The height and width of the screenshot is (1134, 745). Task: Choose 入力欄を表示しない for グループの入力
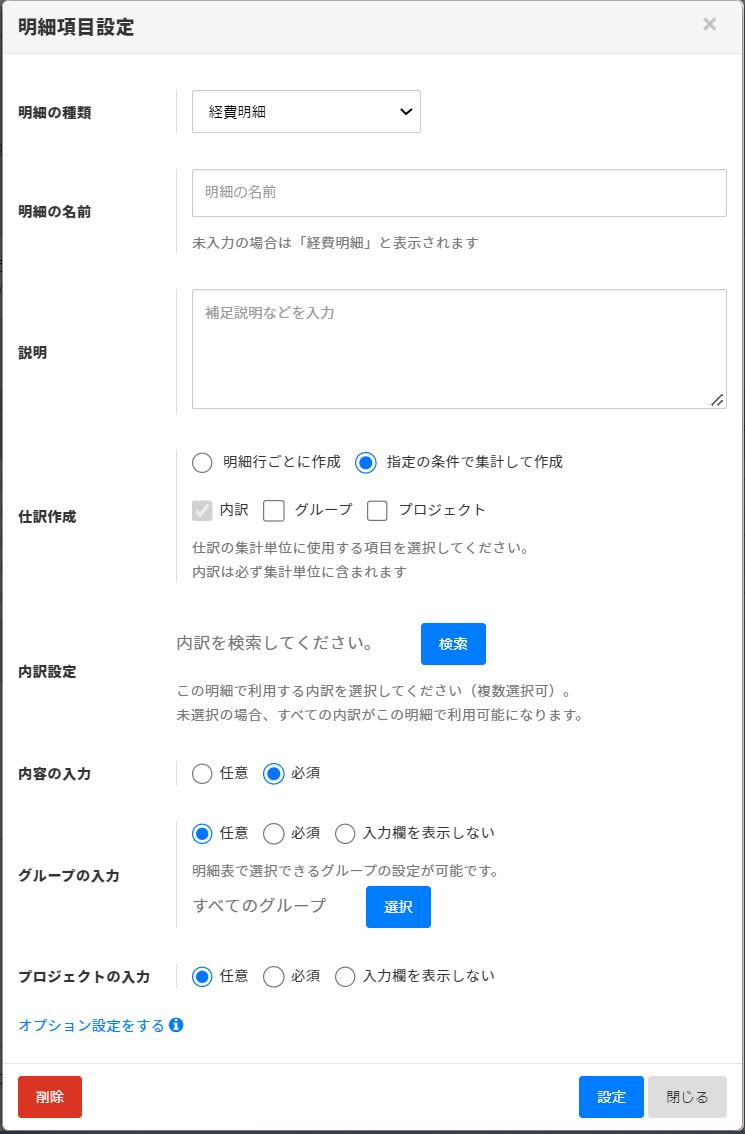click(346, 834)
